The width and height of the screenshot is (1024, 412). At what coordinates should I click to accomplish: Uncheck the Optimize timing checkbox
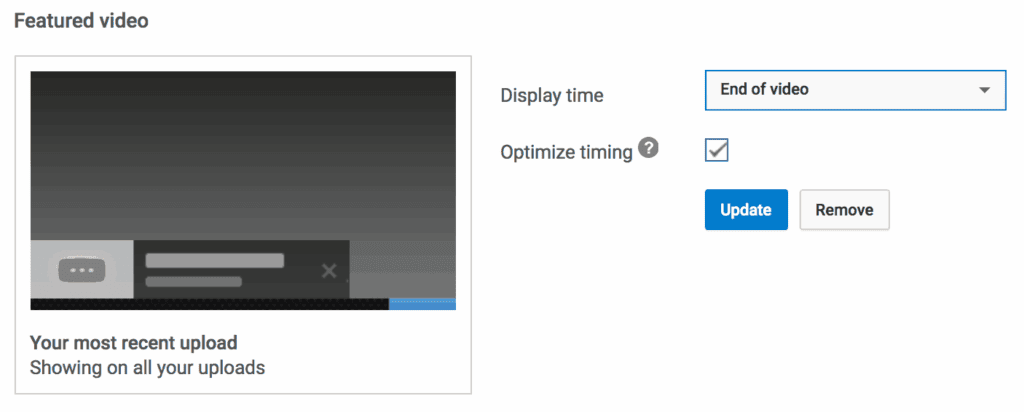click(x=717, y=151)
